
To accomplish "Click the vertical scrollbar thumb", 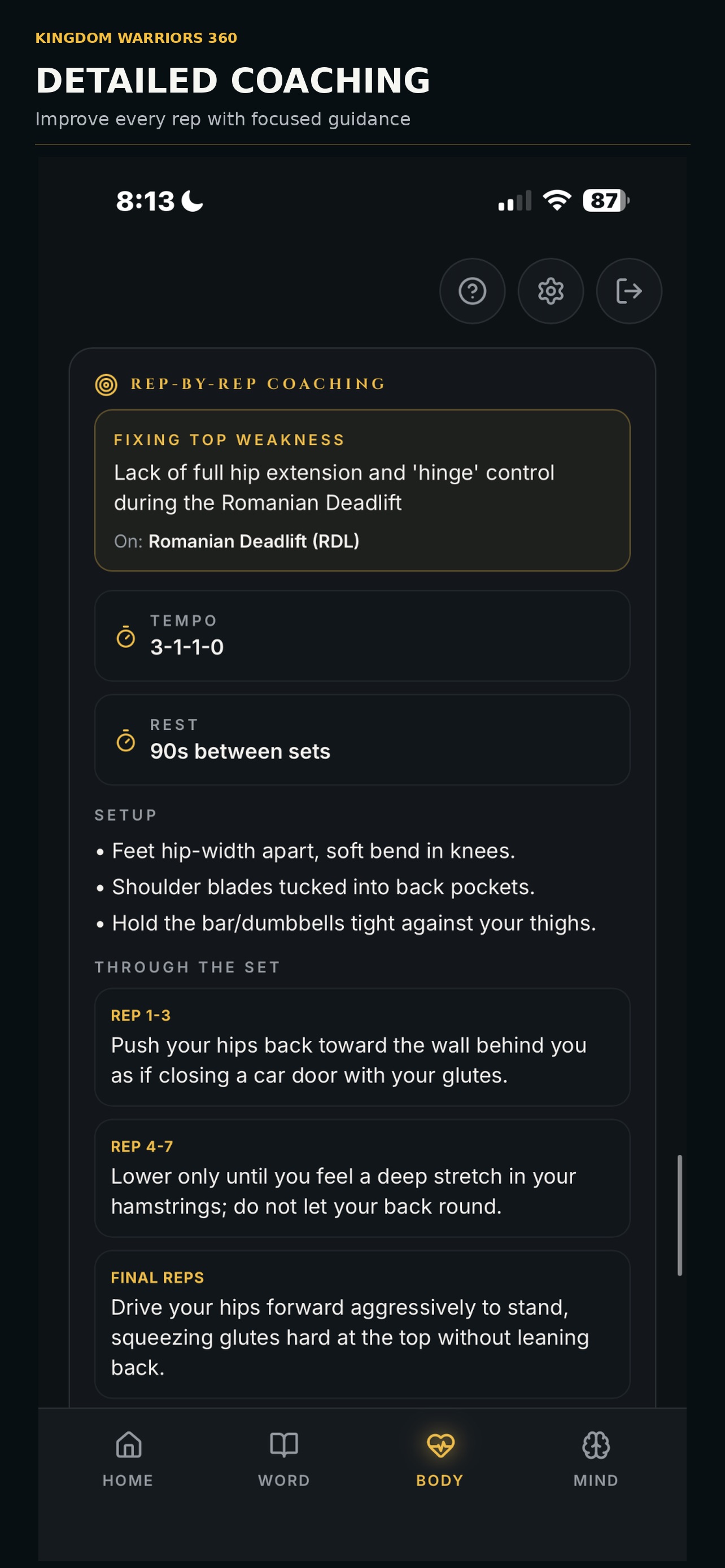I will (x=679, y=1215).
